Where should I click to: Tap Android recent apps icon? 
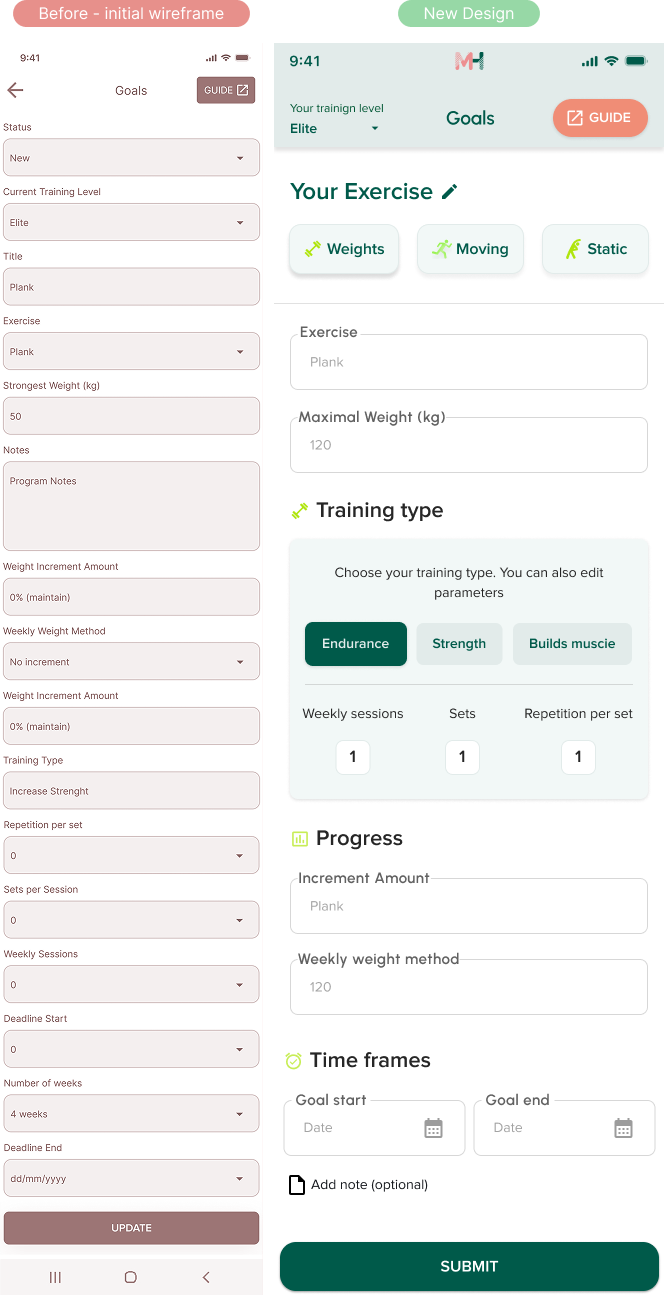(55, 1277)
